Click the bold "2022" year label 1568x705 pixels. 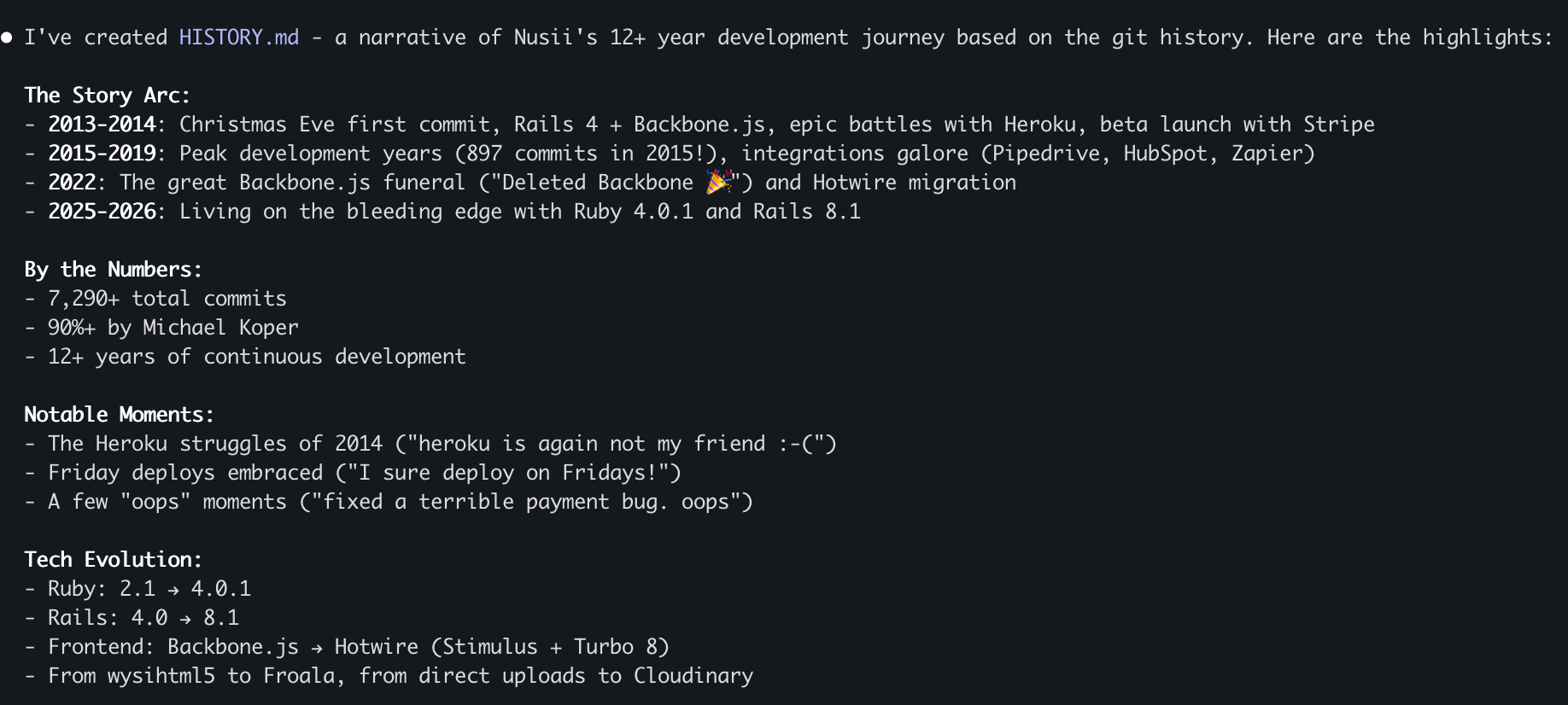click(x=72, y=183)
